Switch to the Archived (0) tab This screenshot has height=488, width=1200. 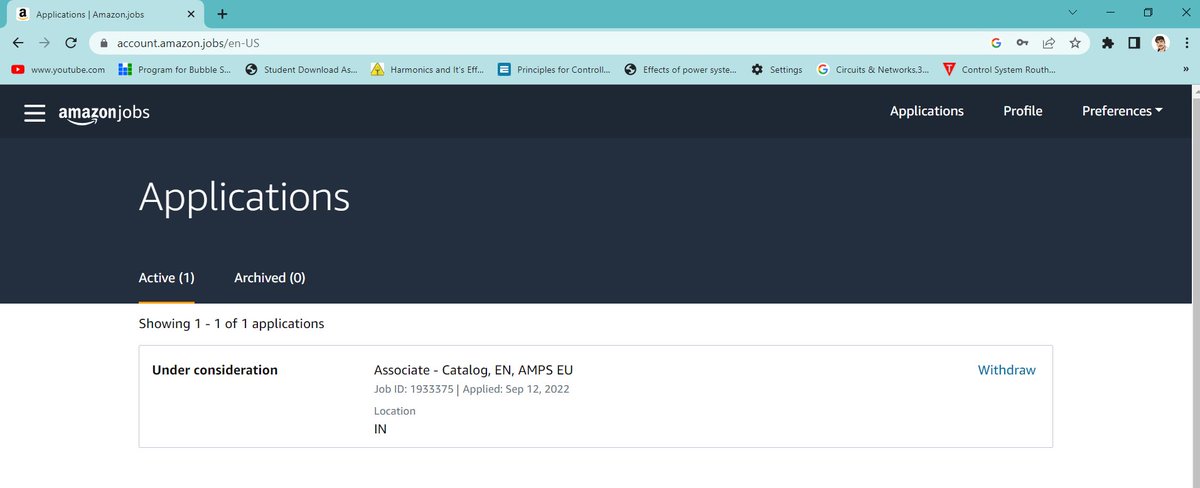(270, 277)
